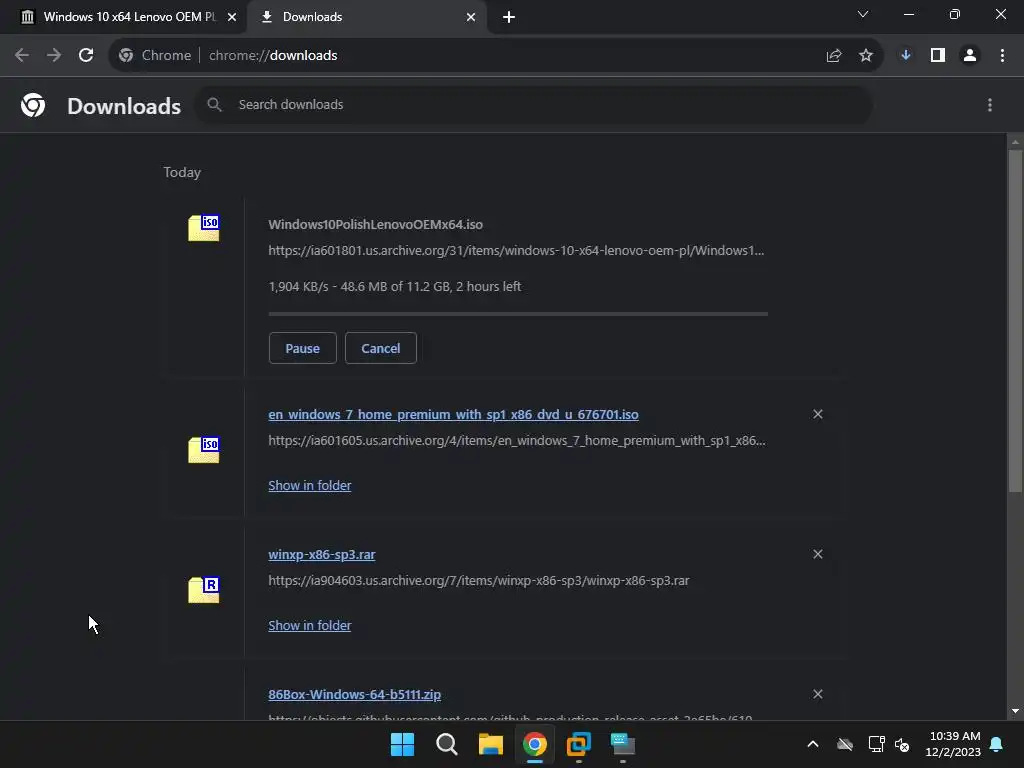This screenshot has width=1024, height=768.
Task: Cancel the Windows10PolishLenovoOEMx64.iso download
Action: coord(381,348)
